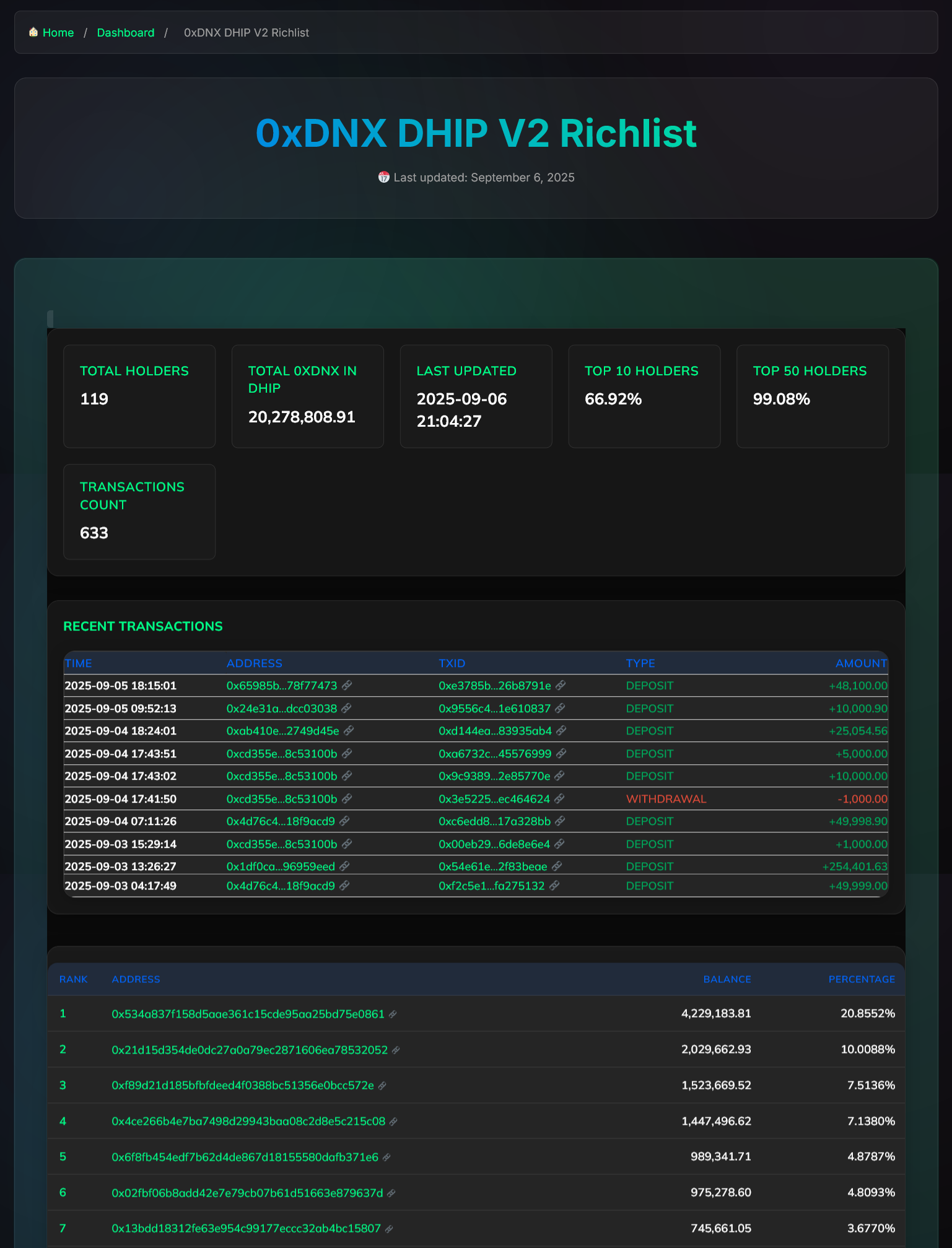Open link icon beside address 0xab410e...2749d45e
Screen dimensions: 952x1248
[x=349, y=731]
